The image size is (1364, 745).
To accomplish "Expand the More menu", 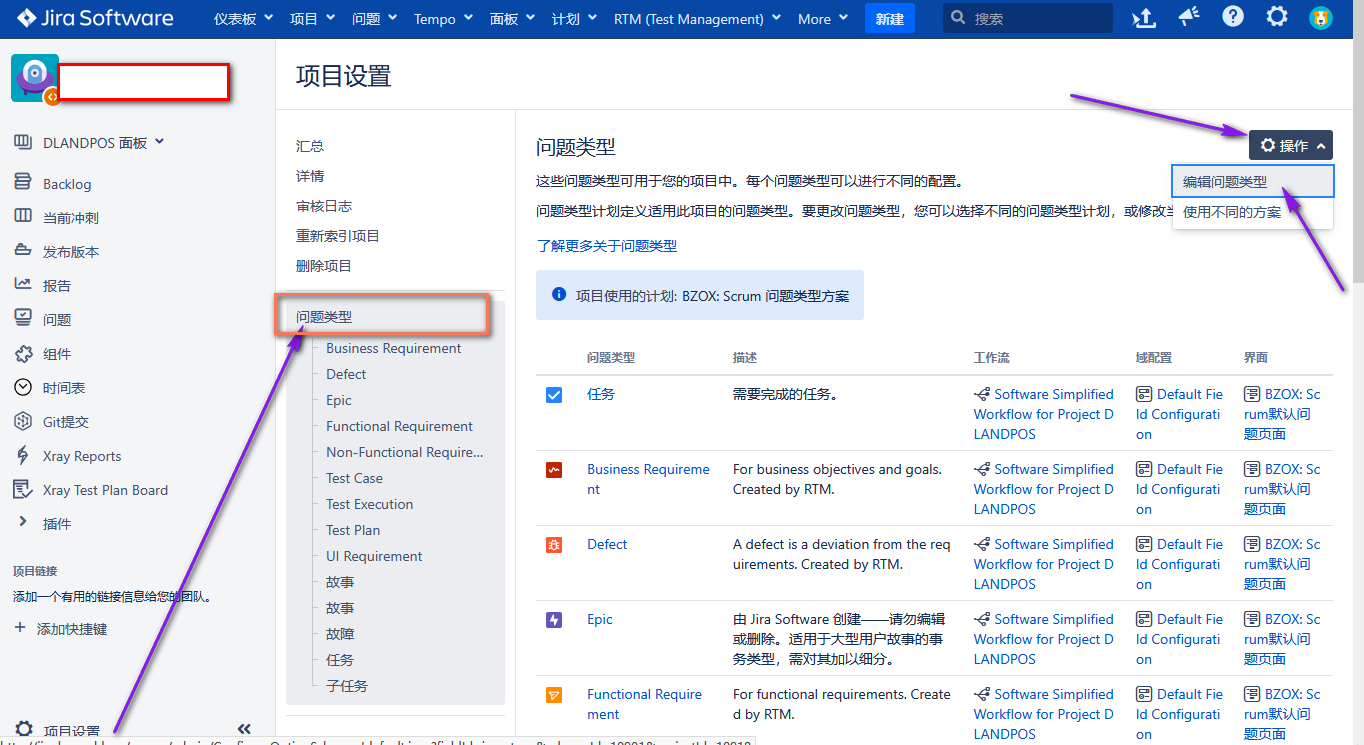I will (823, 18).
